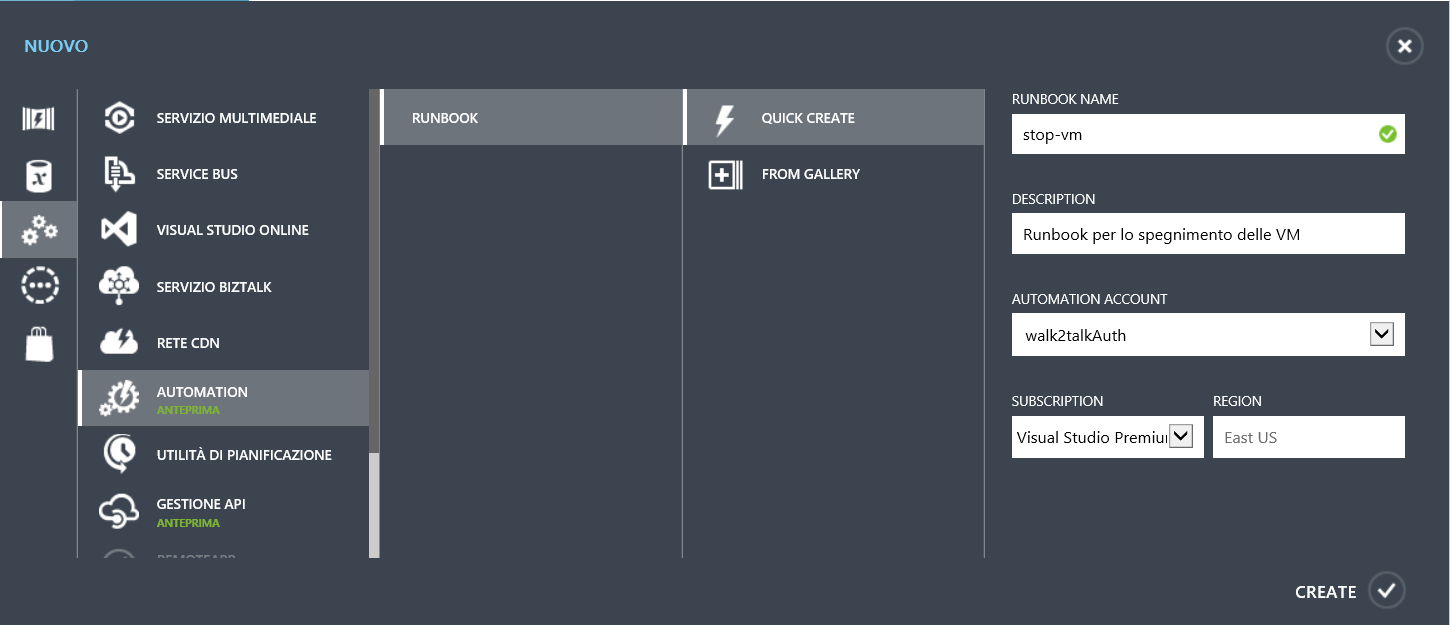Open Gestione API Anteprima service
Image resolution: width=1450 pixels, height=625 pixels.
point(223,511)
